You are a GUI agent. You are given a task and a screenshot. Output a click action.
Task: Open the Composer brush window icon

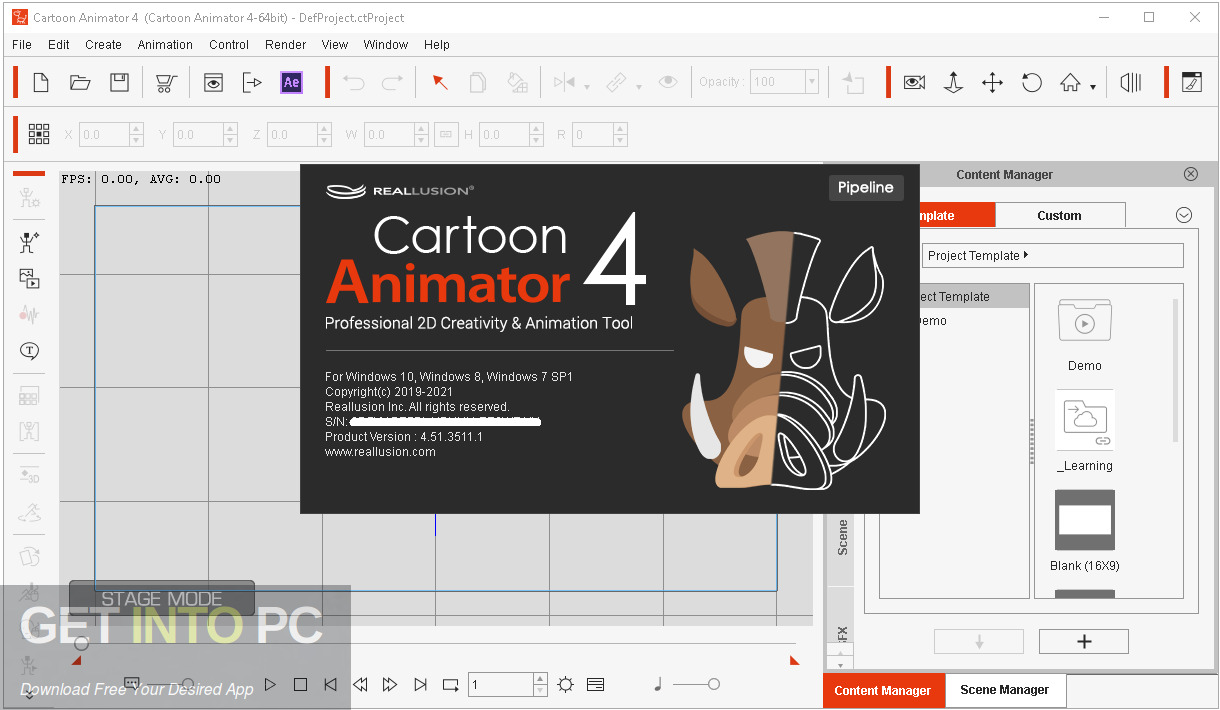1192,82
